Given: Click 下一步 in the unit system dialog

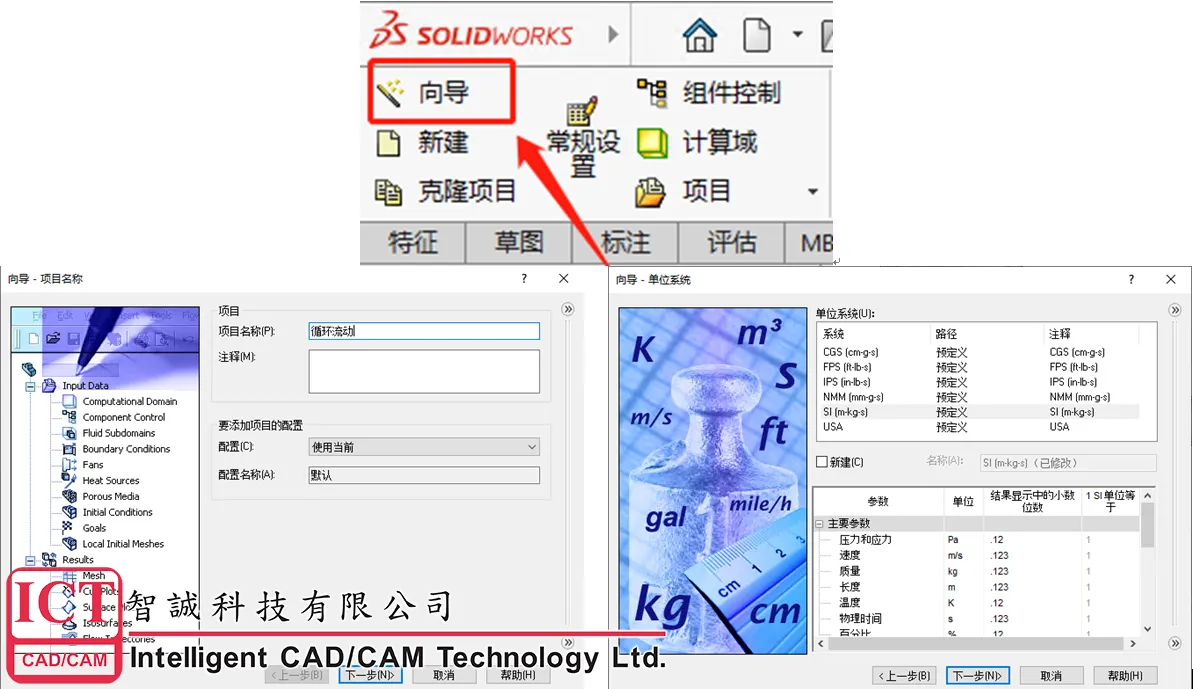Looking at the screenshot, I should (977, 676).
